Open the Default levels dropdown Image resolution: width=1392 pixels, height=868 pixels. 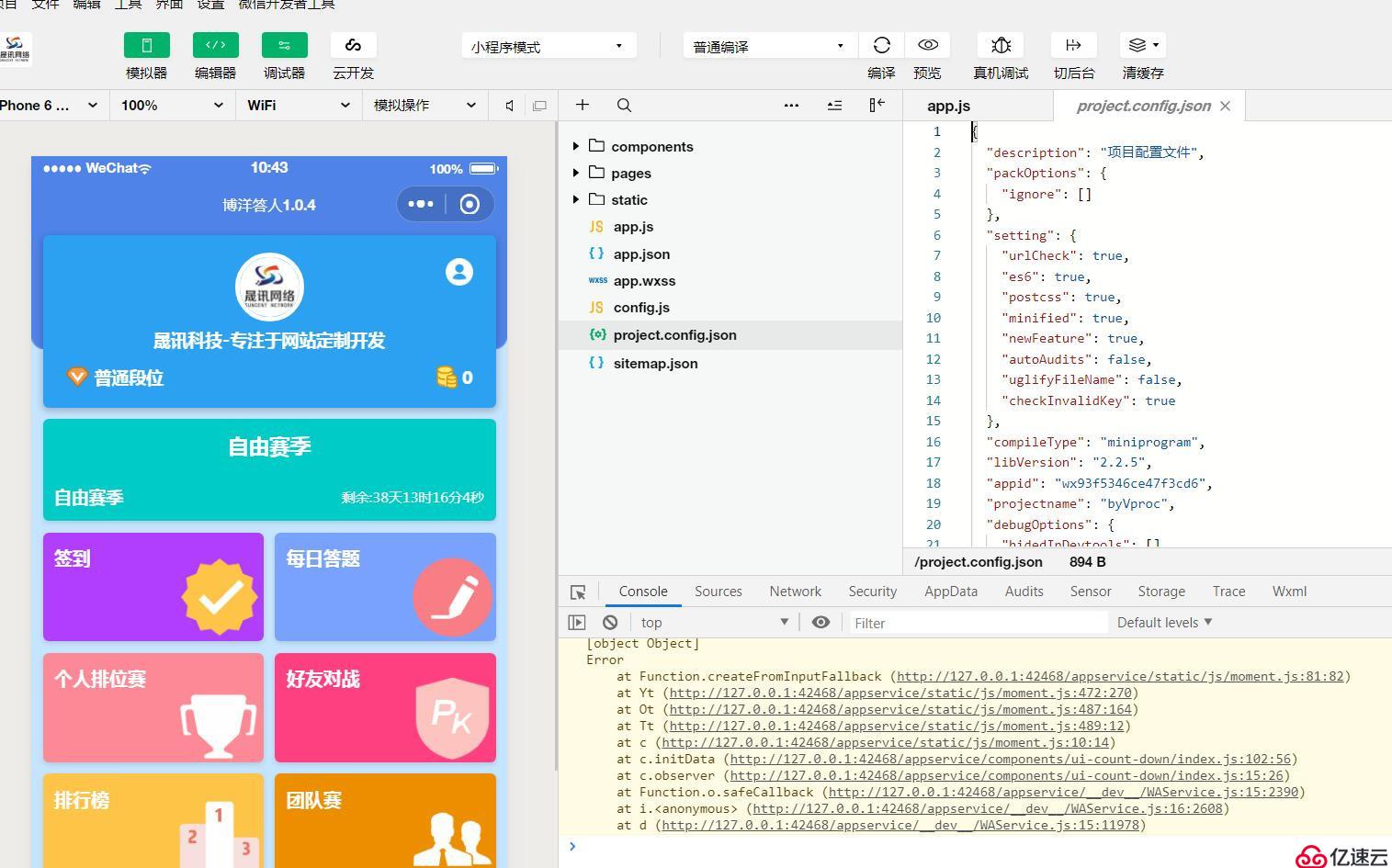[1162, 622]
